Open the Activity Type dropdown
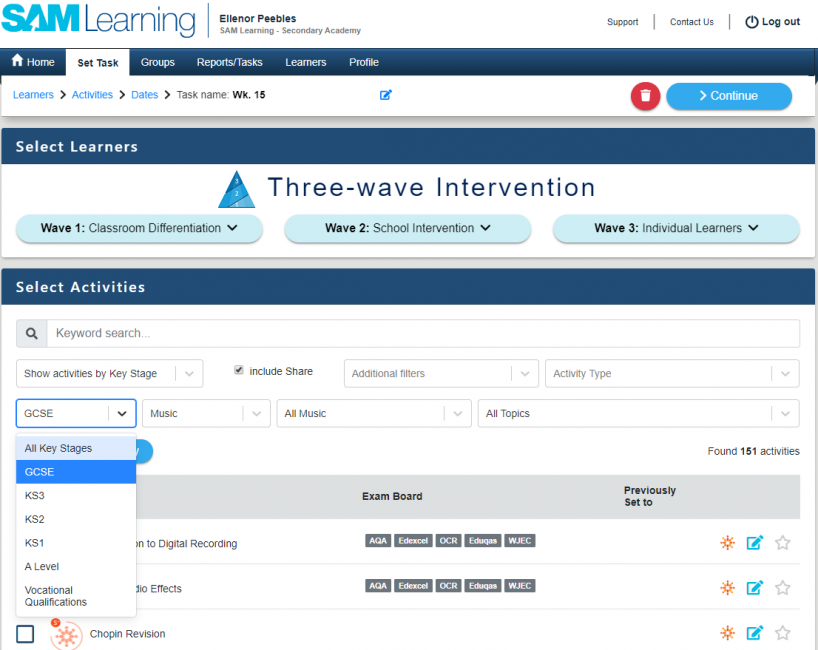This screenshot has width=818, height=650. (x=671, y=373)
